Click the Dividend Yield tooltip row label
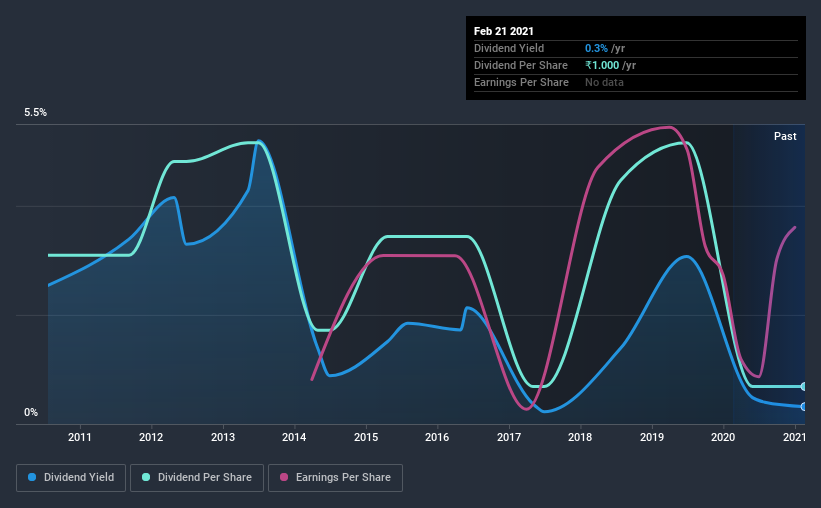The height and width of the screenshot is (508, 821). point(509,48)
